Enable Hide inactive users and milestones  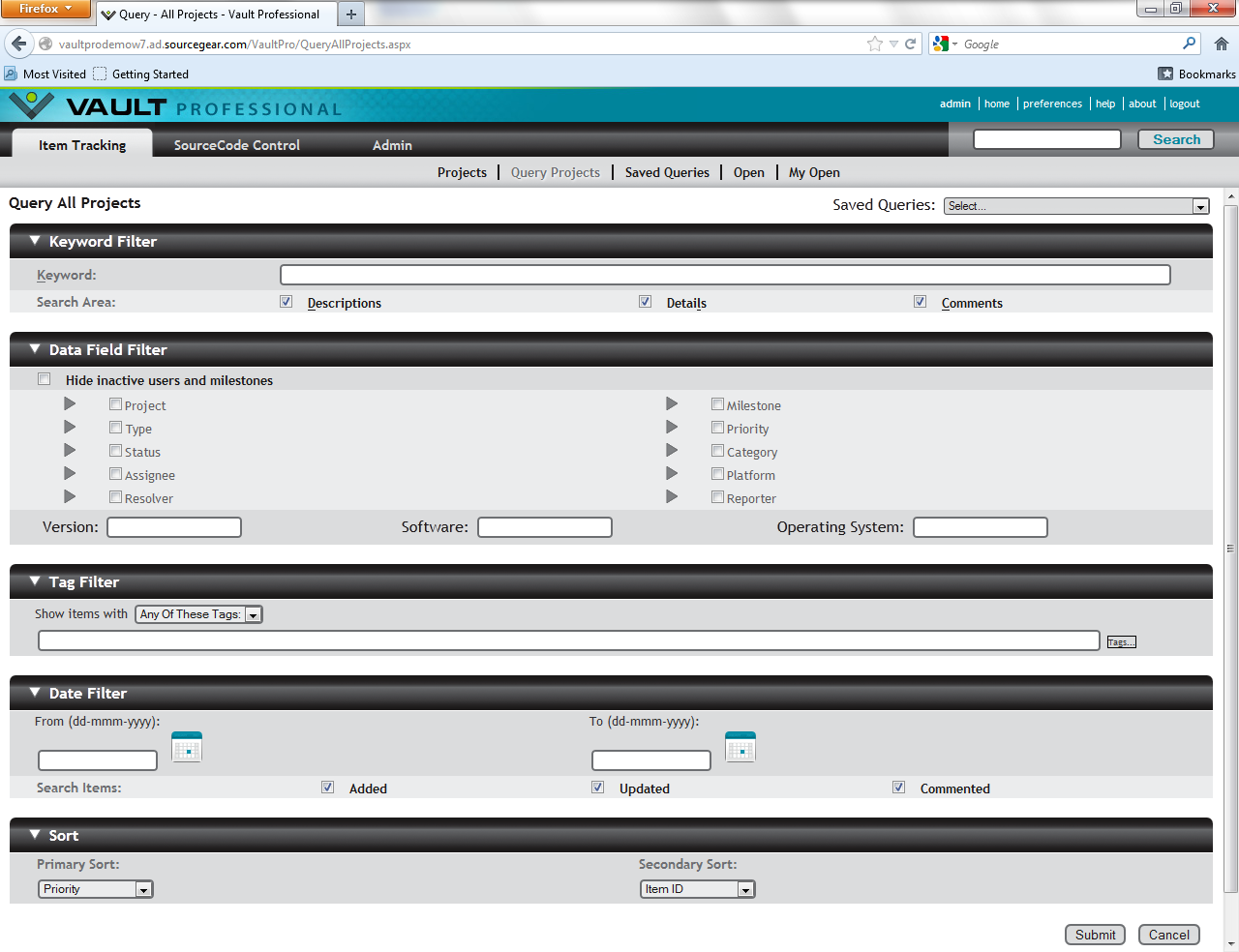(x=45, y=379)
